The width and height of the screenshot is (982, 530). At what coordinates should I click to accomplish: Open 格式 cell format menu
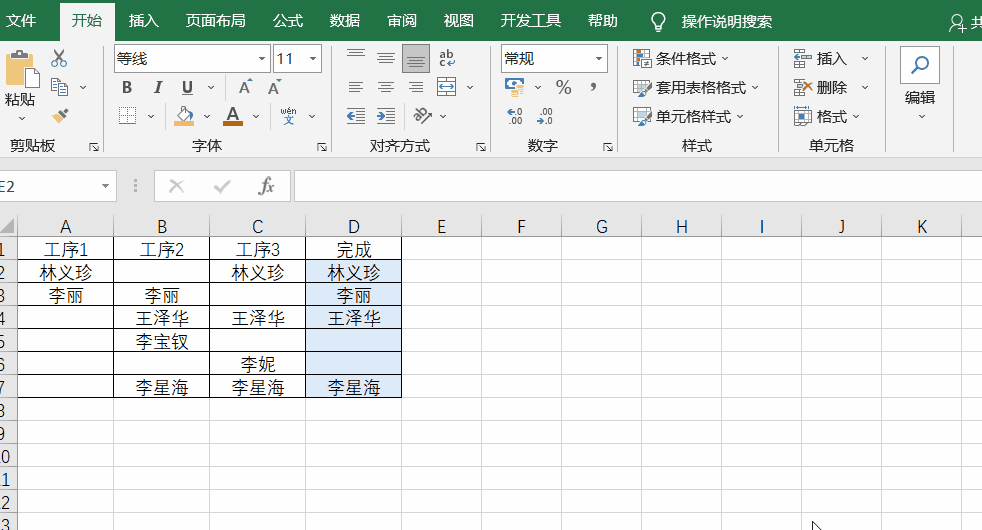pyautogui.click(x=827, y=117)
